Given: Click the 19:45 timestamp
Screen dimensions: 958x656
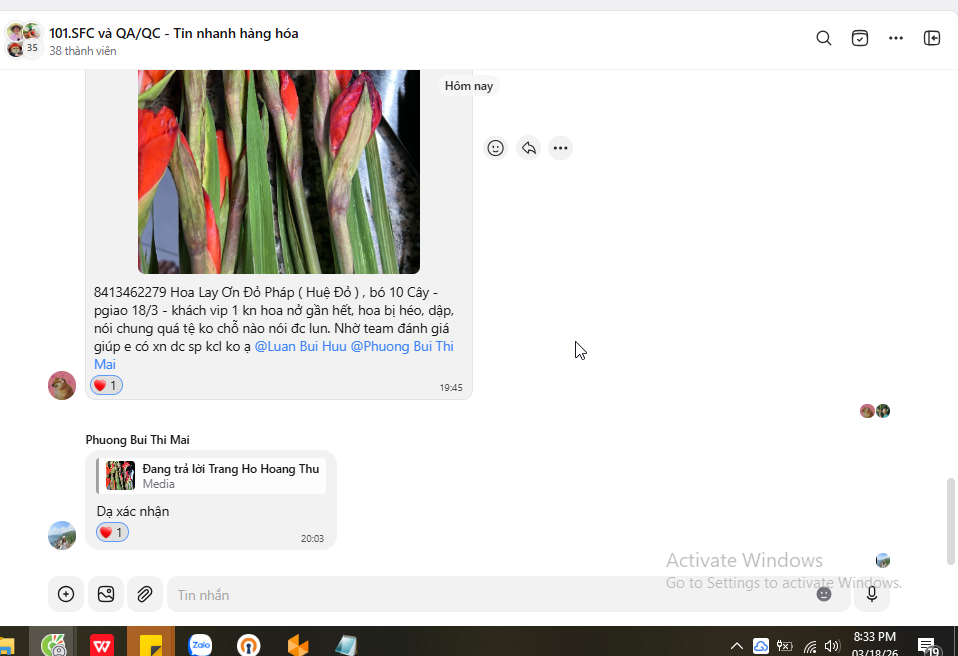Looking at the screenshot, I should [451, 388].
